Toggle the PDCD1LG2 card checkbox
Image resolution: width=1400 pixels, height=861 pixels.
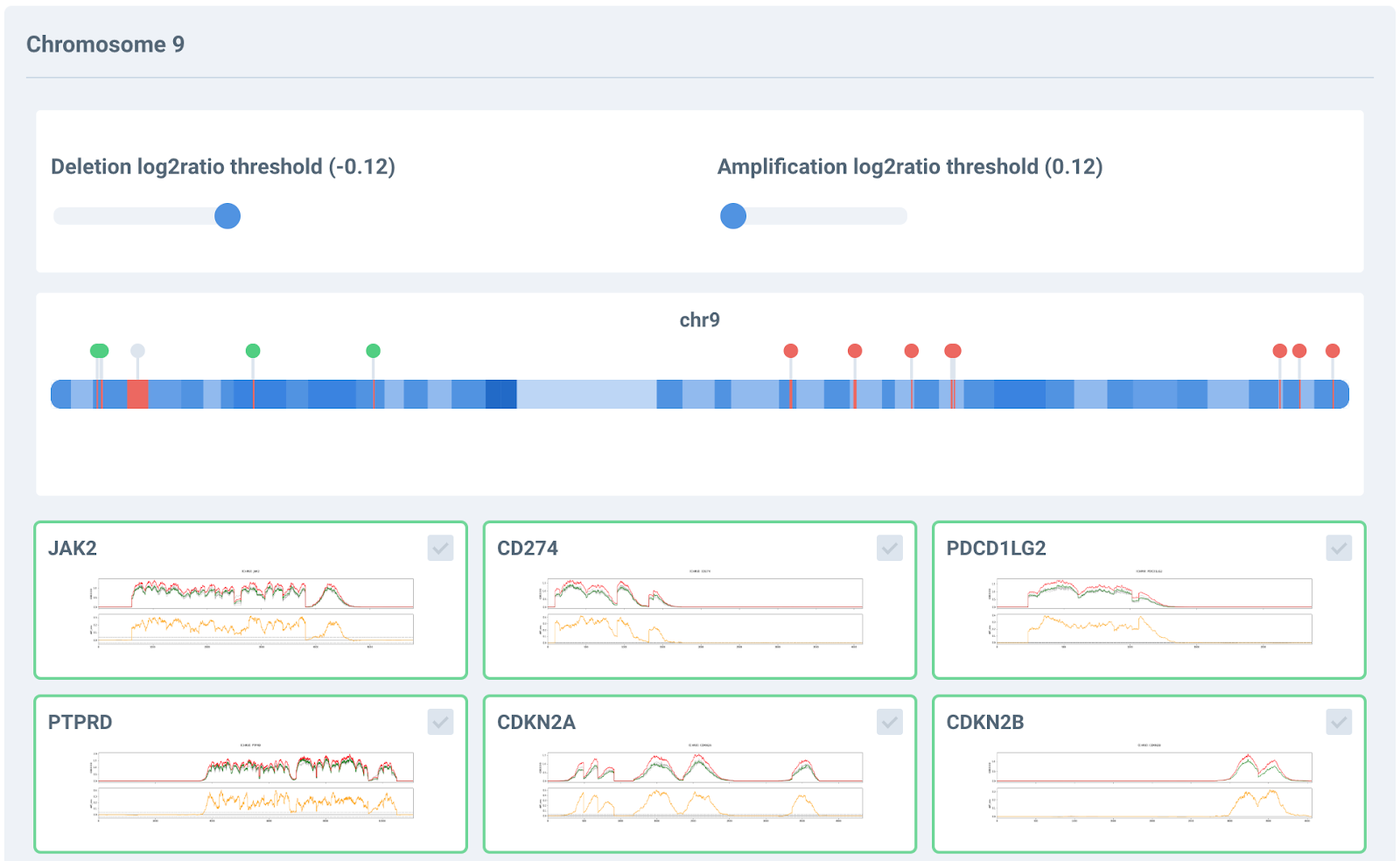(x=1339, y=548)
